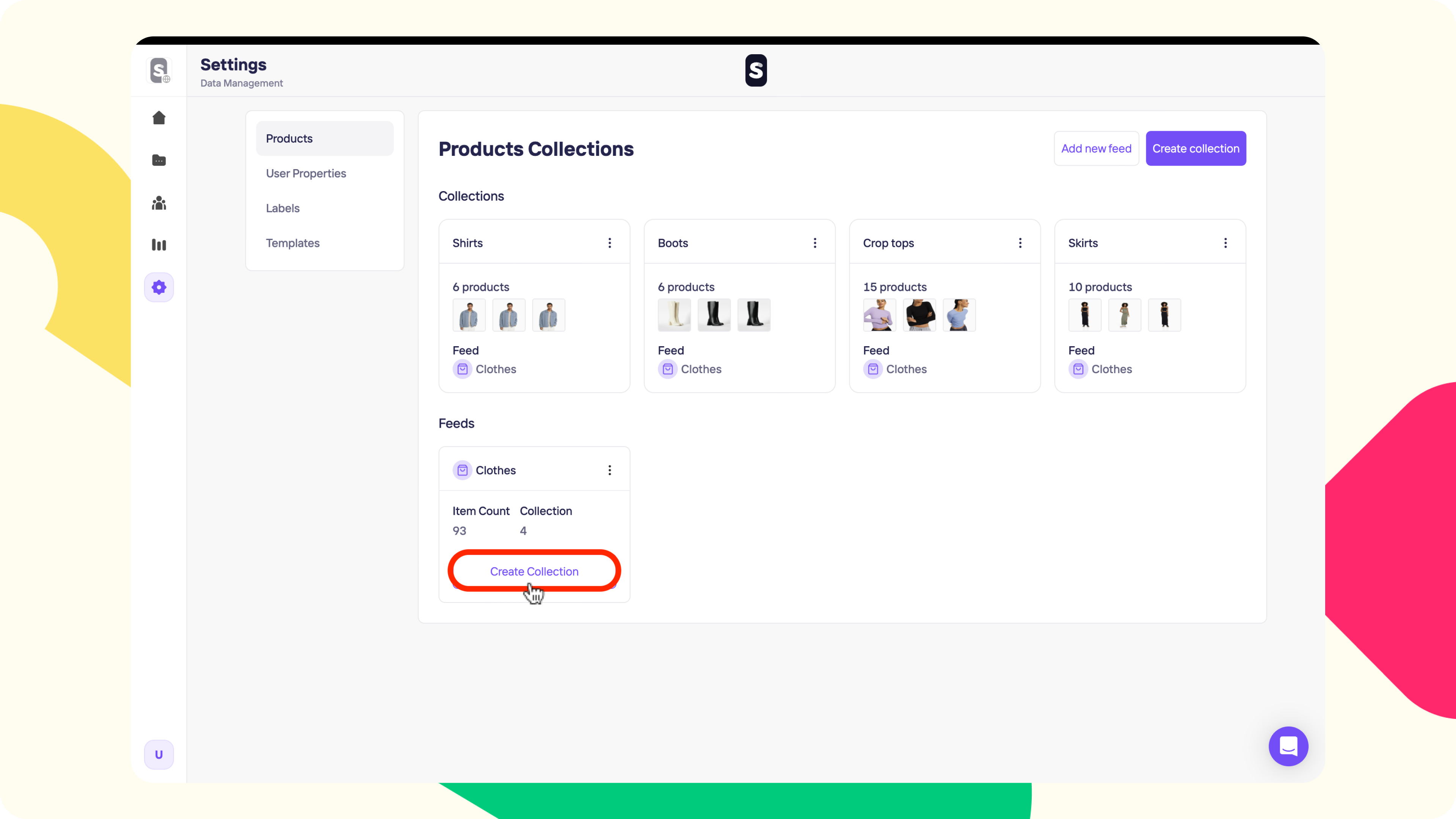1456x819 pixels.
Task: Click the settings gear sidebar icon
Action: click(x=159, y=287)
